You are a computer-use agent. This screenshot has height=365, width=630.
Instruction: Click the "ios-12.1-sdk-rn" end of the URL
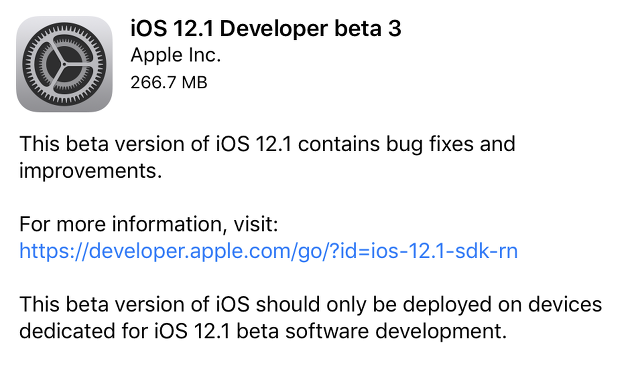click(444, 251)
